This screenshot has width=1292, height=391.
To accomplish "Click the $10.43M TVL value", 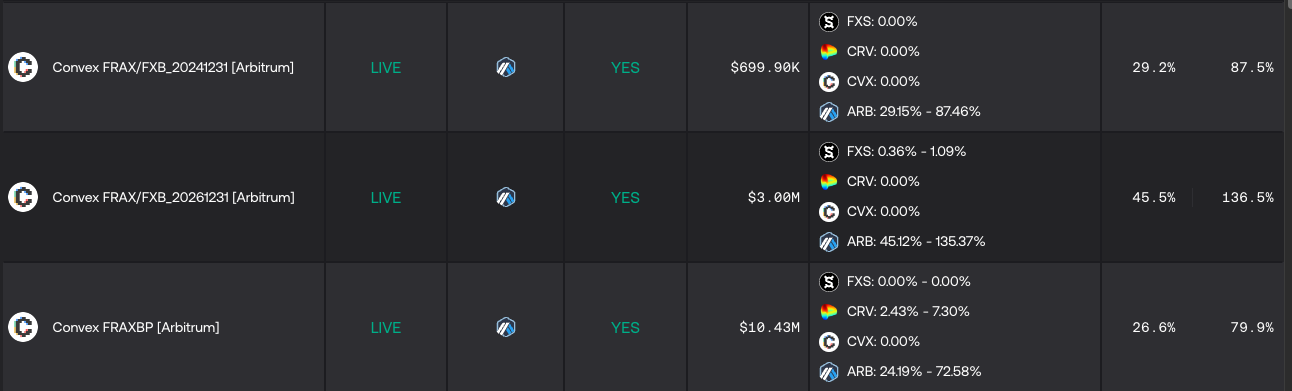I will (x=769, y=328).
